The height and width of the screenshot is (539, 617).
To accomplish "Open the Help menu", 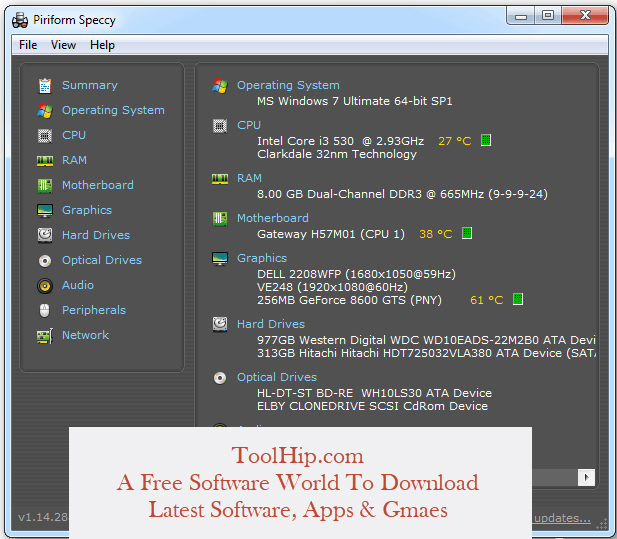I will (102, 45).
